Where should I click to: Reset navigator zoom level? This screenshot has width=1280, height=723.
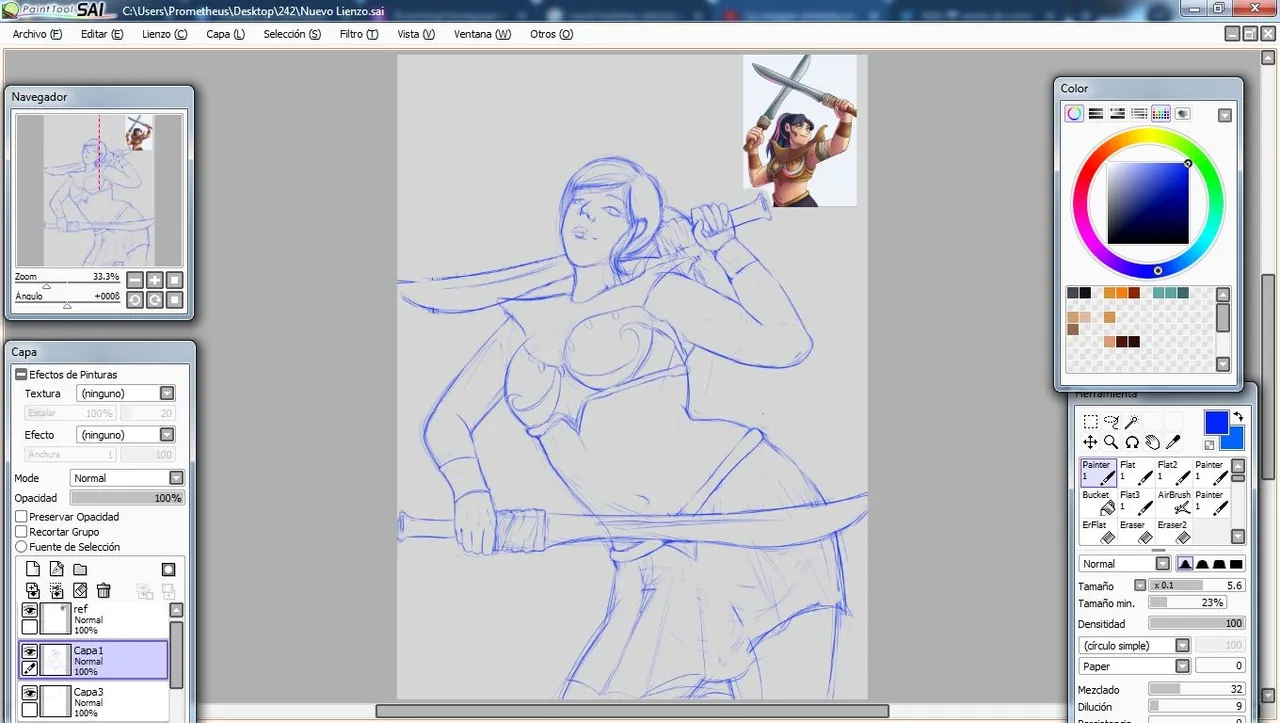tap(174, 280)
